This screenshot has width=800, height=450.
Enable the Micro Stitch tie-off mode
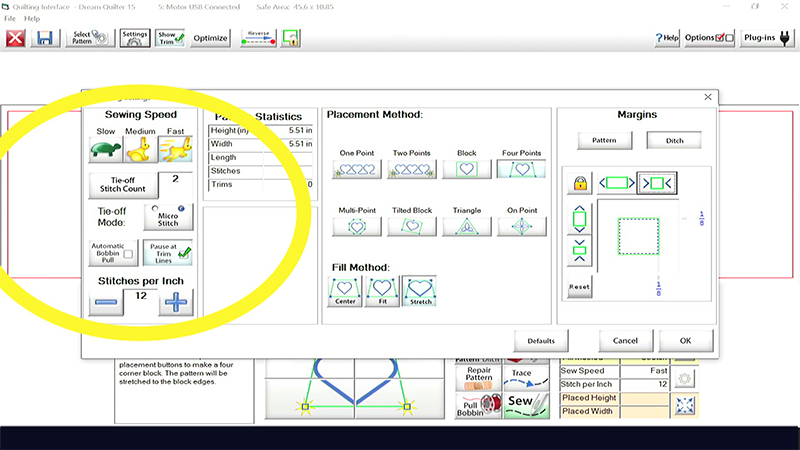pyautogui.click(x=167, y=217)
